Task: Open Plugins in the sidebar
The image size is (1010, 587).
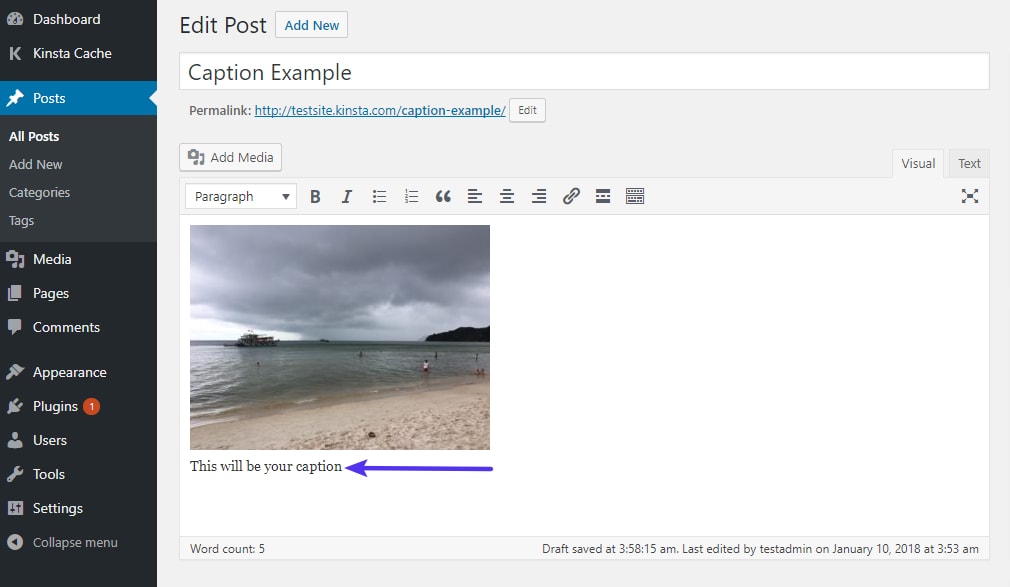Action: coord(55,406)
